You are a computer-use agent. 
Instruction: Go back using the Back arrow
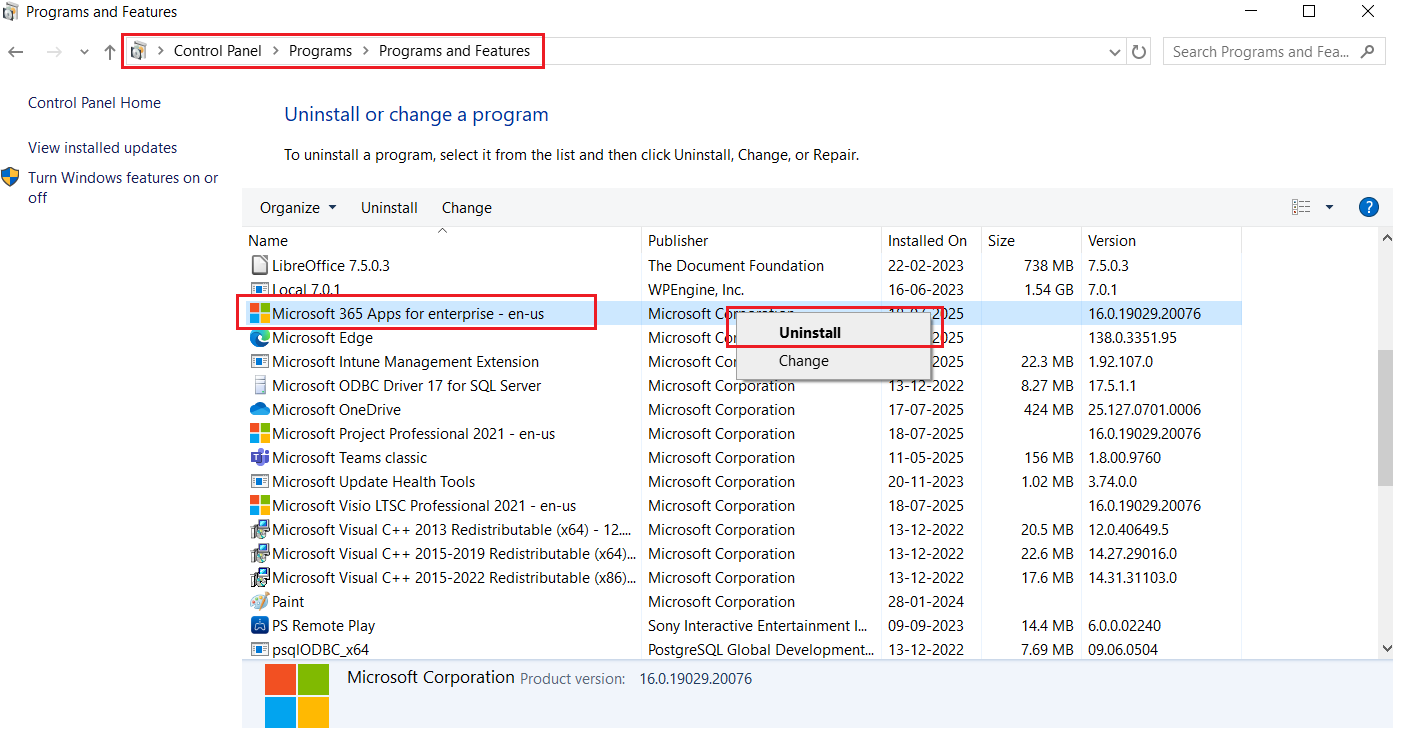tap(16, 52)
